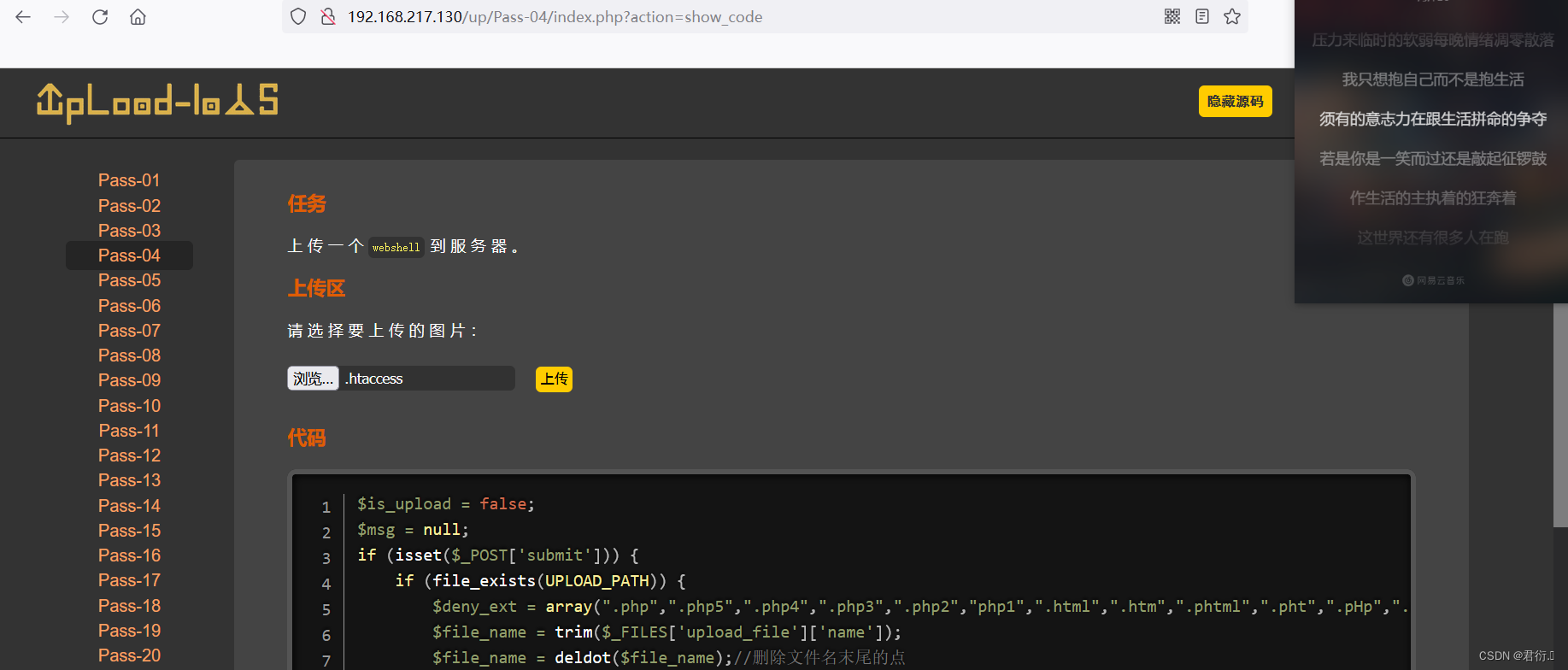This screenshot has width=1568, height=670.
Task: Open the Pass-09 level
Action: point(129,380)
